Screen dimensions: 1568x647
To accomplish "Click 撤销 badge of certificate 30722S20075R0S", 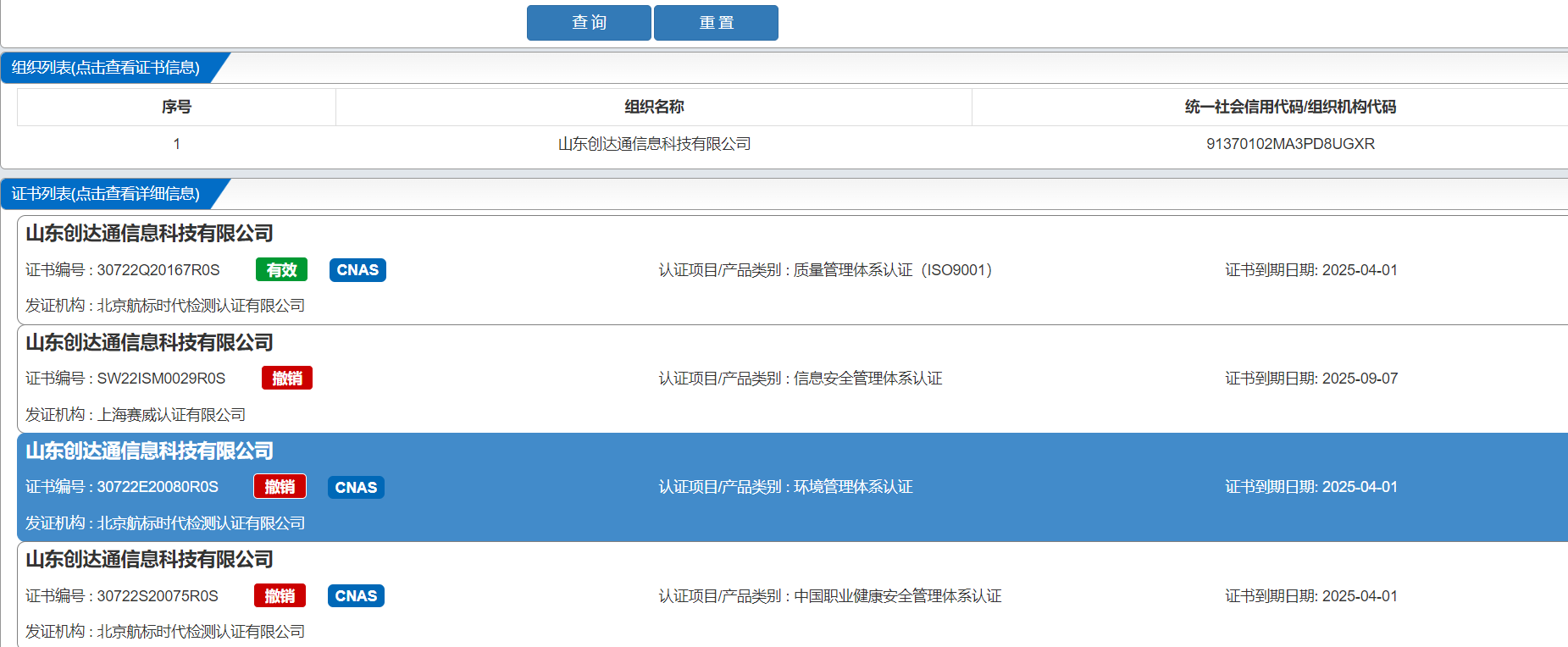I will [280, 596].
